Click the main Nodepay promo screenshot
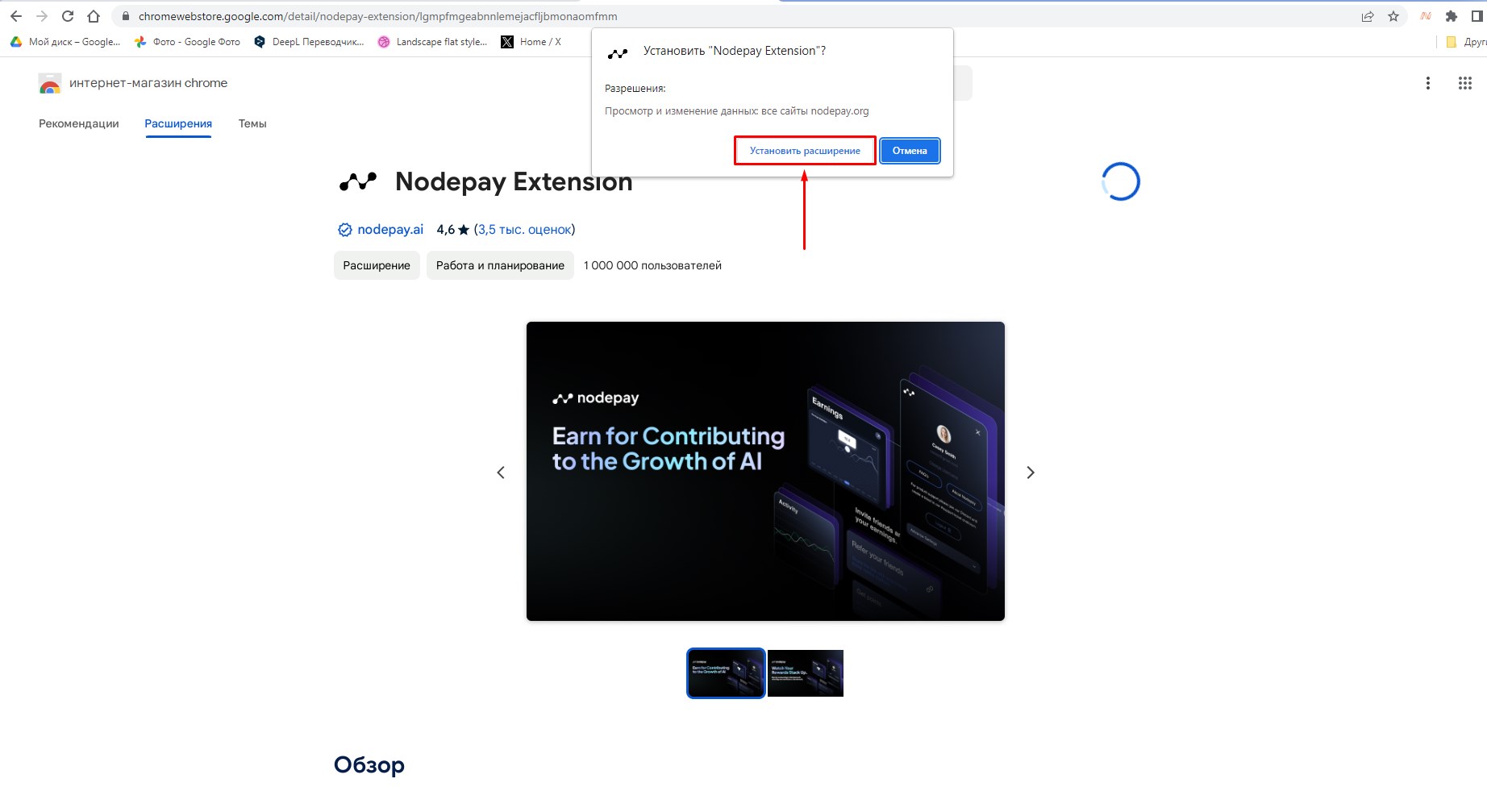The height and width of the screenshot is (812, 1487). click(x=765, y=471)
